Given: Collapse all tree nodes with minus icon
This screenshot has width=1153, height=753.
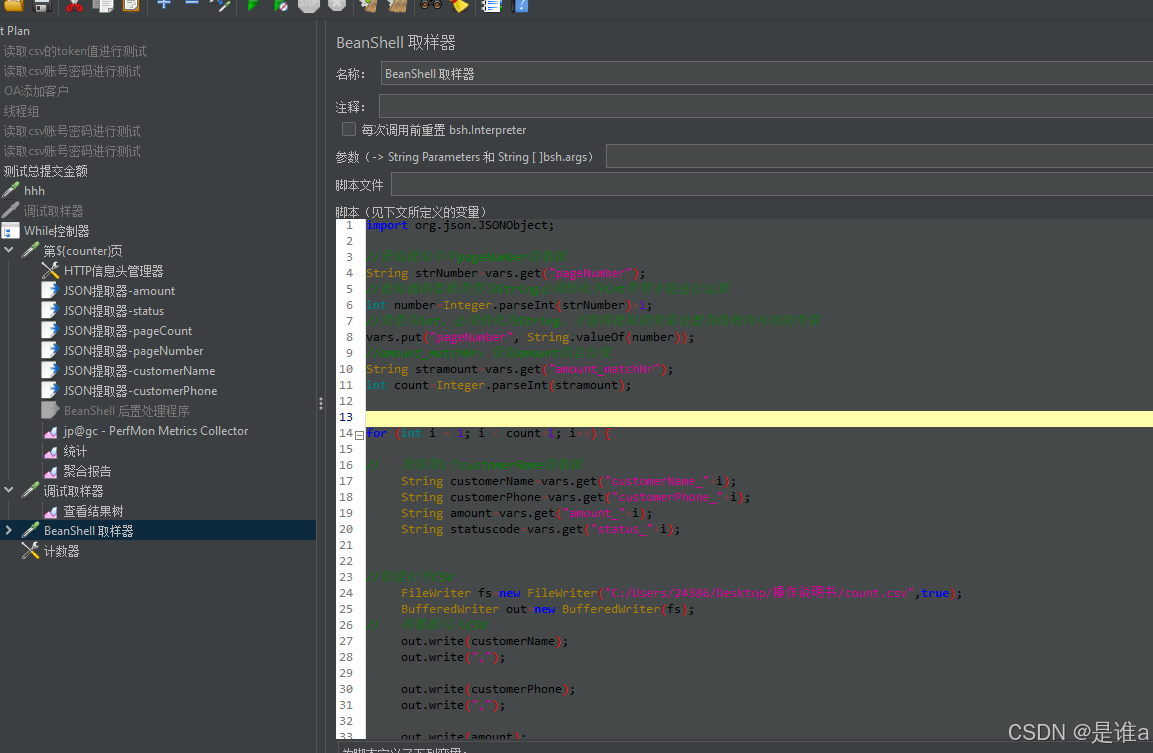Looking at the screenshot, I should coord(192,7).
